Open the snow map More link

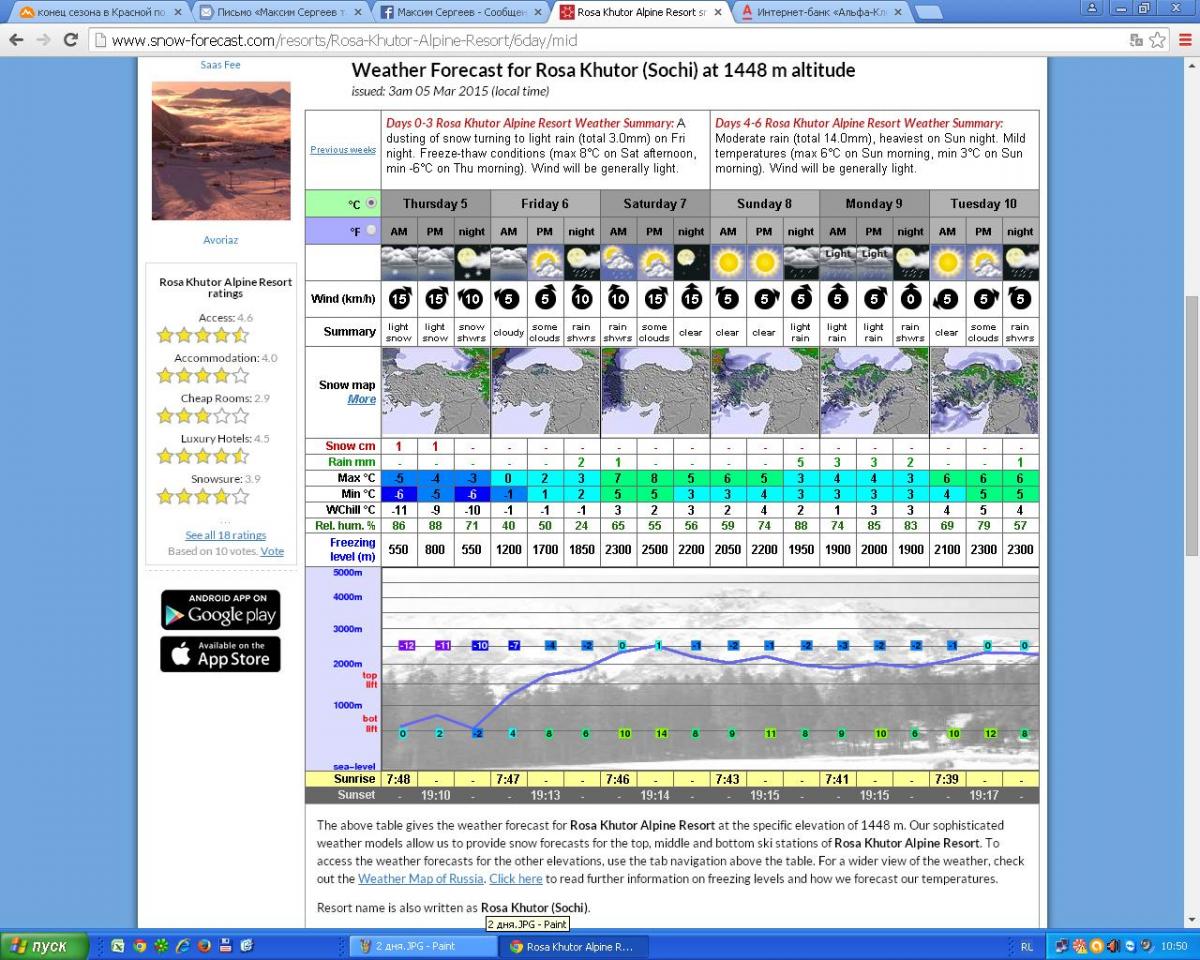coord(361,399)
